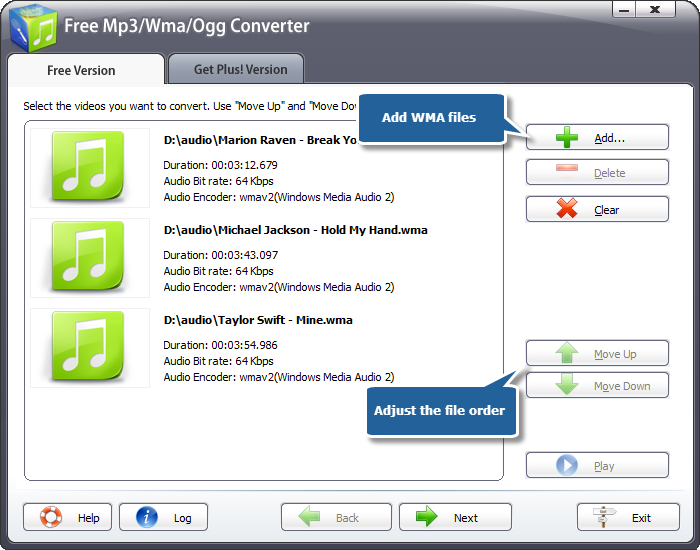The height and width of the screenshot is (550, 700).
Task: Click the Back button label
Action: [x=347, y=518]
